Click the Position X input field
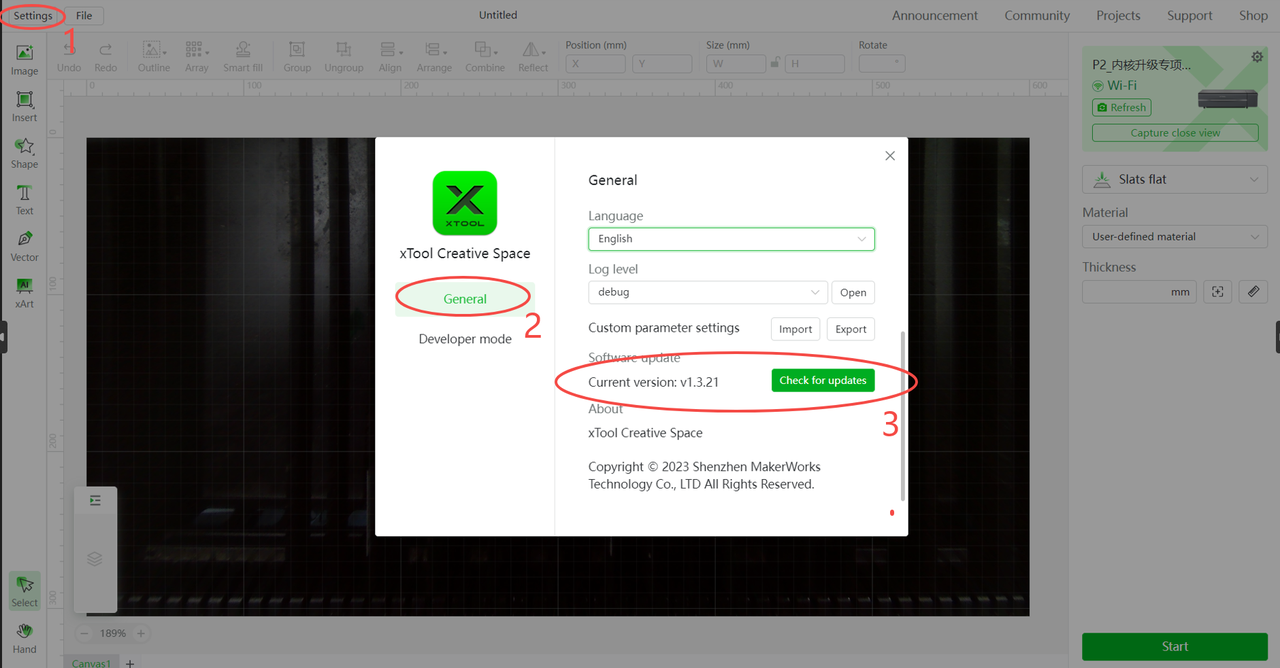 [595, 63]
